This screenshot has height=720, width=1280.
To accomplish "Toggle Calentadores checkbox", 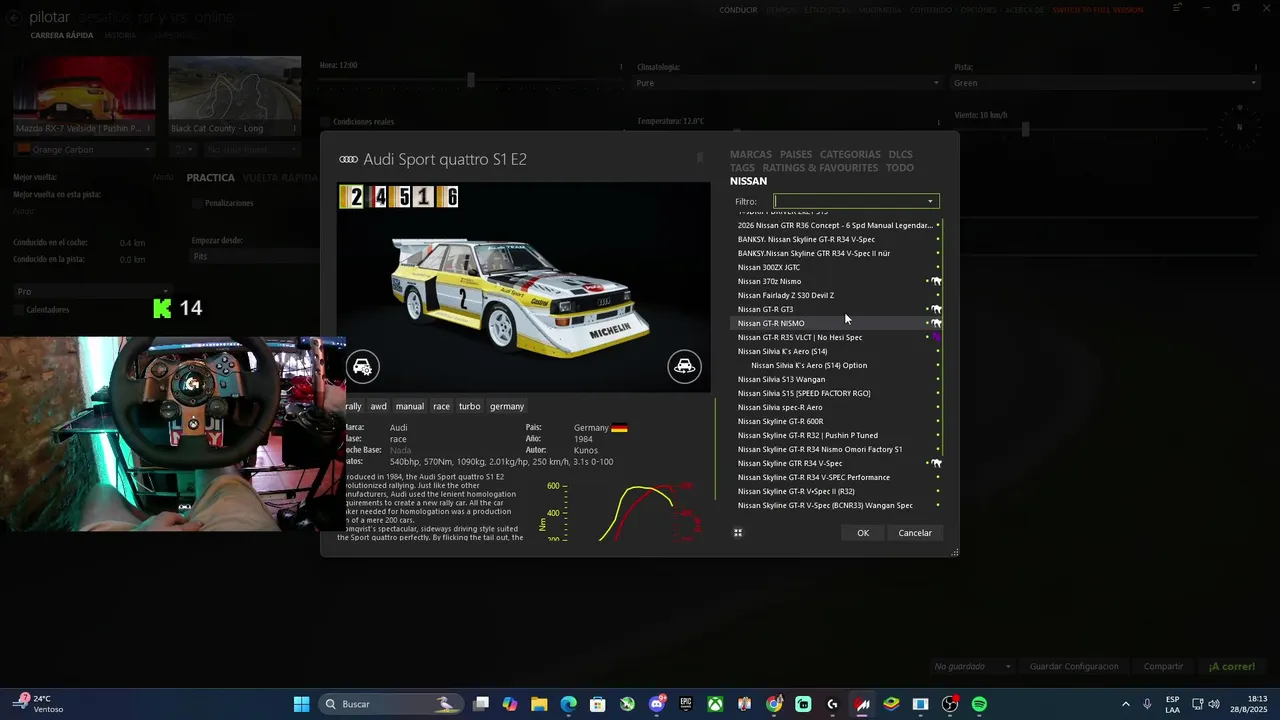I will click(19, 310).
